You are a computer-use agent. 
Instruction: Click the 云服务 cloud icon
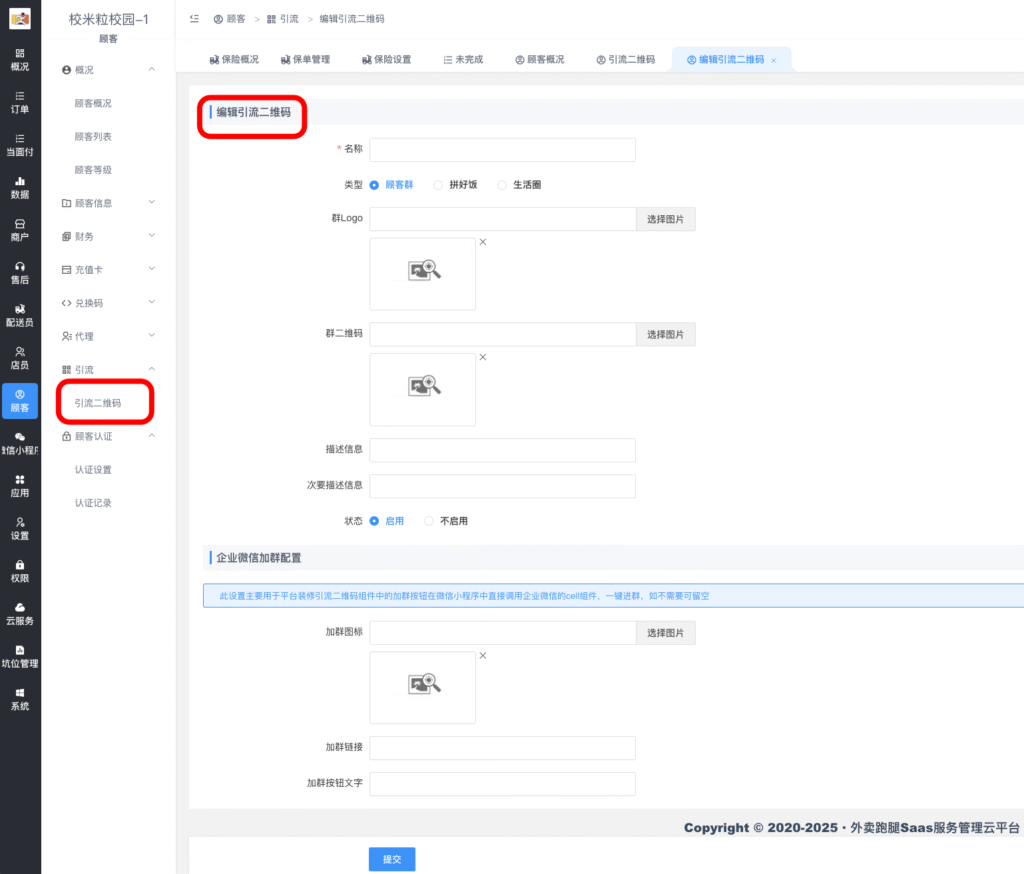pos(20,613)
